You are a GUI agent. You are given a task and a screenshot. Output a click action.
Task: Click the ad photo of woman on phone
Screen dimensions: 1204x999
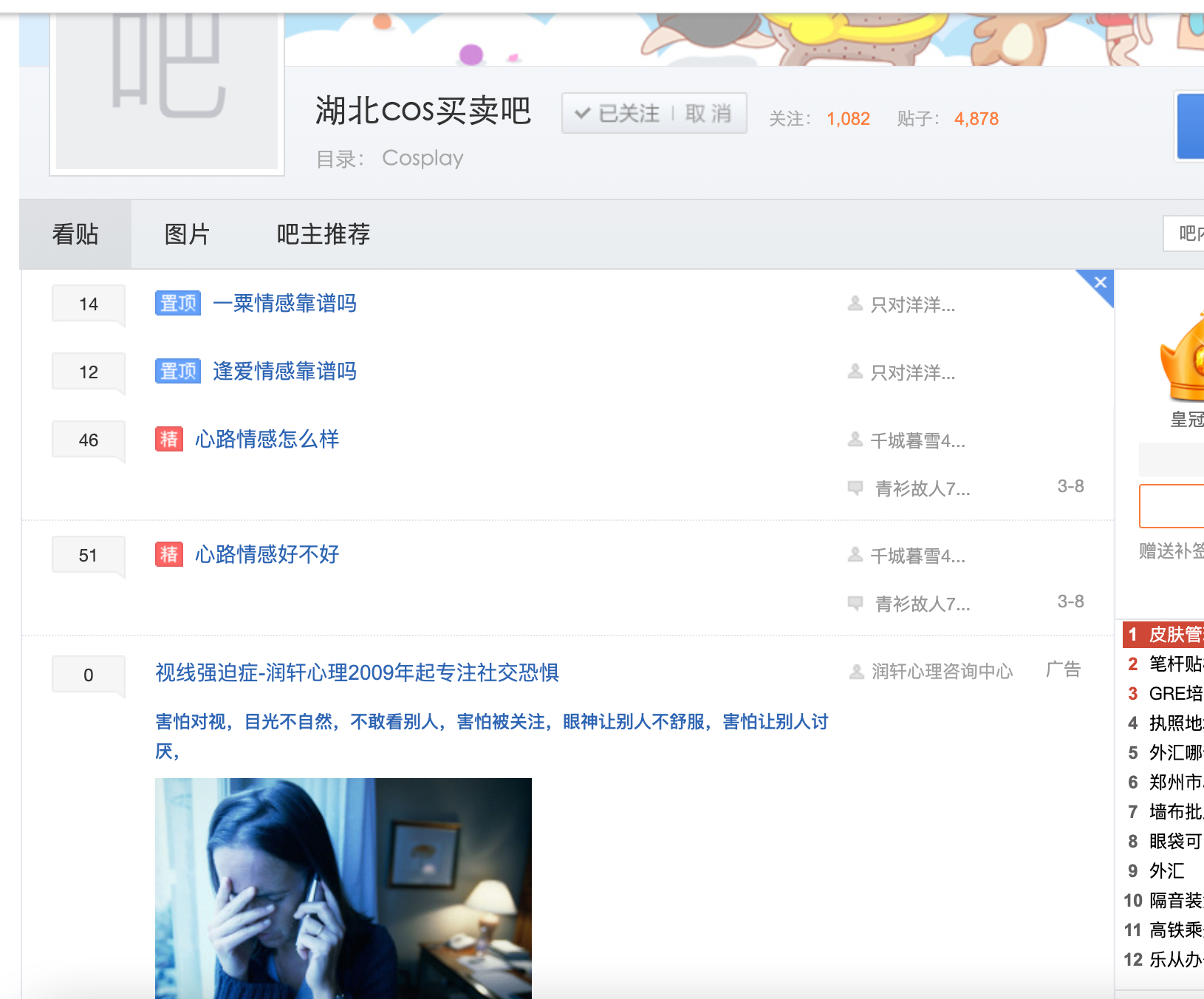click(x=343, y=887)
